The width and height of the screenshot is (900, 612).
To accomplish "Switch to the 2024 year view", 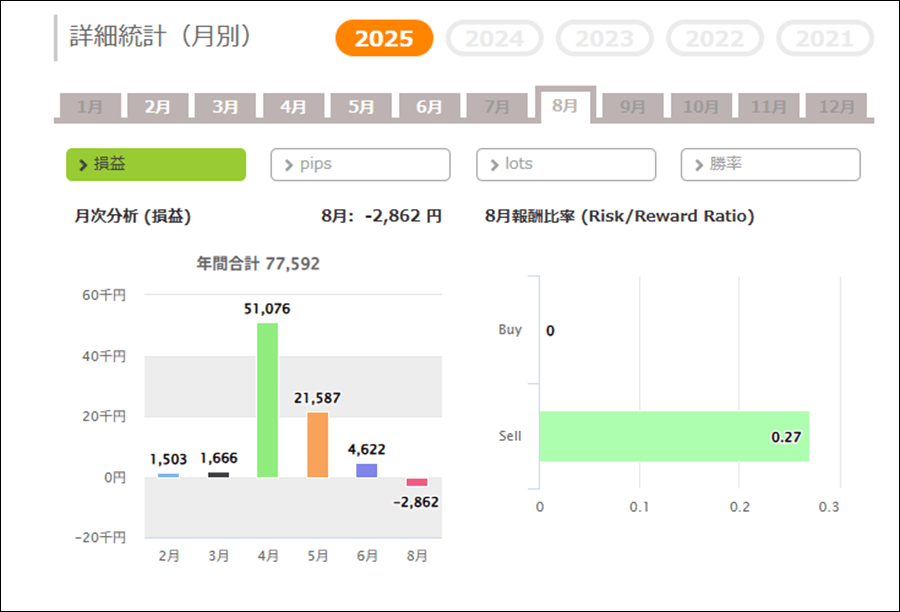I will 494,39.
